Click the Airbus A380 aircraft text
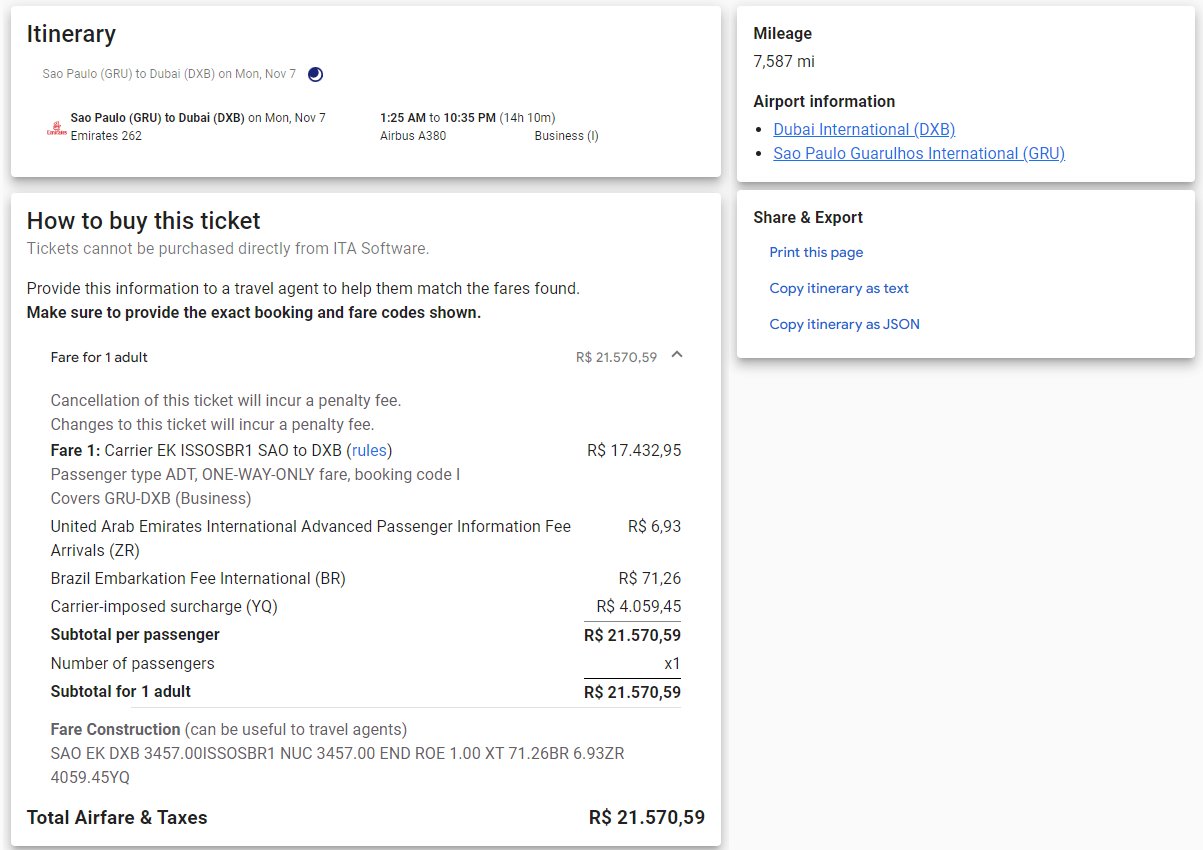The image size is (1203, 850). (x=413, y=136)
